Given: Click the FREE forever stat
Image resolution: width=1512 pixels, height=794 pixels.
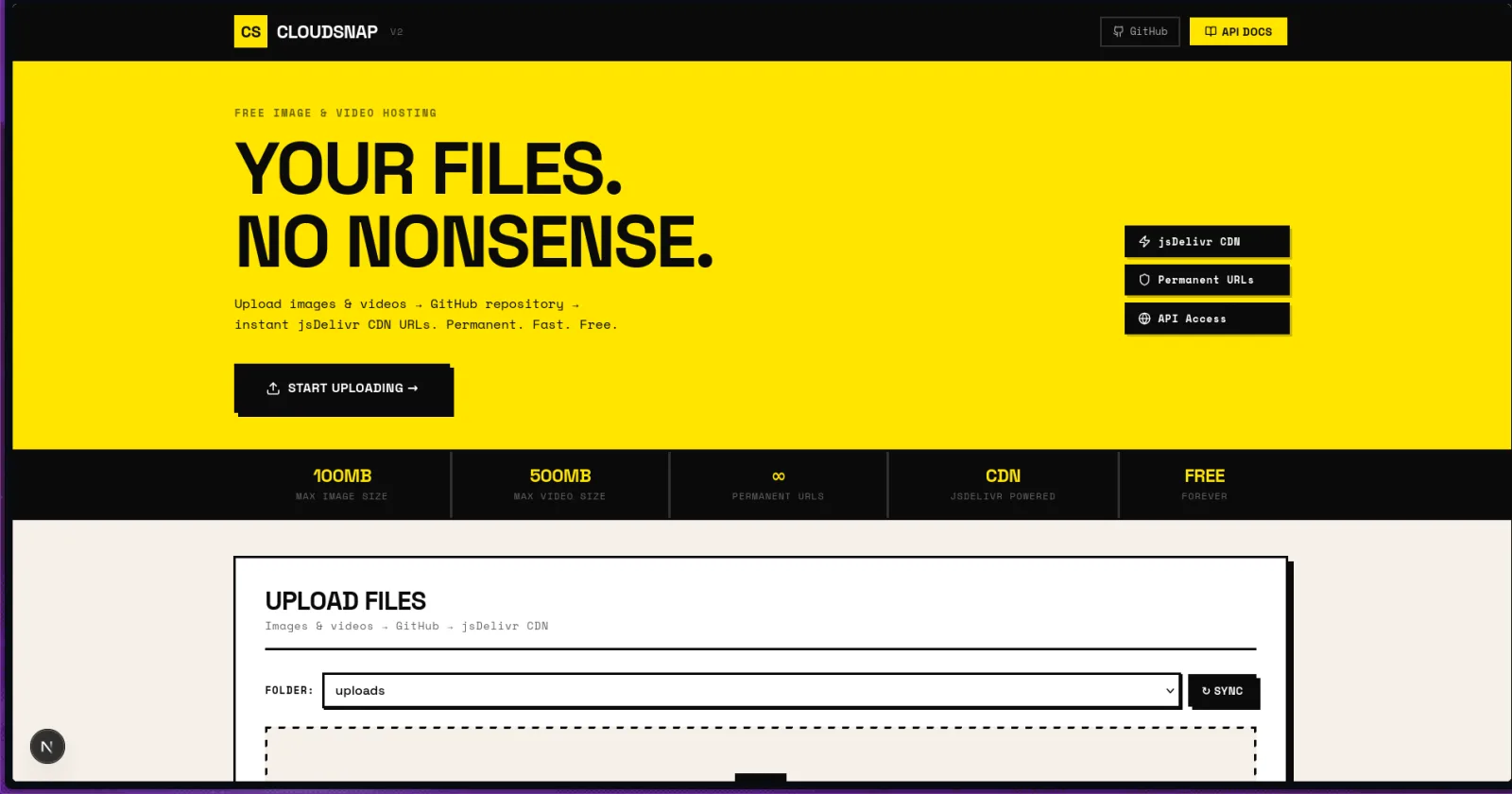Looking at the screenshot, I should tap(1204, 484).
